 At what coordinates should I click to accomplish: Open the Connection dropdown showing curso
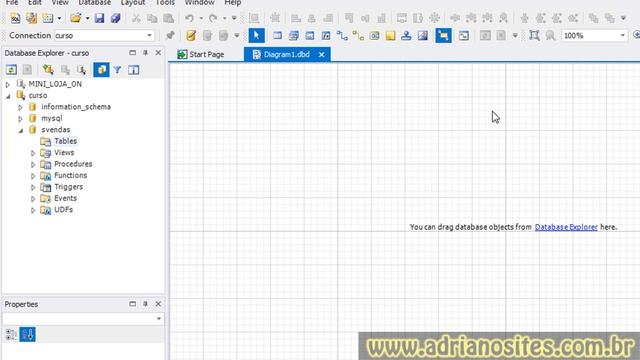click(x=149, y=36)
